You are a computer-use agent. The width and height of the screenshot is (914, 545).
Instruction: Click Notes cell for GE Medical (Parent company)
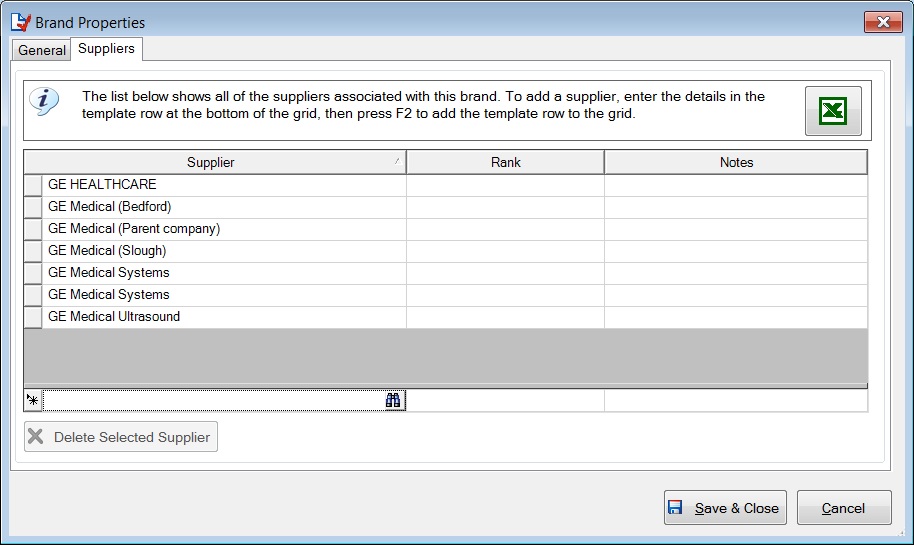click(x=736, y=229)
